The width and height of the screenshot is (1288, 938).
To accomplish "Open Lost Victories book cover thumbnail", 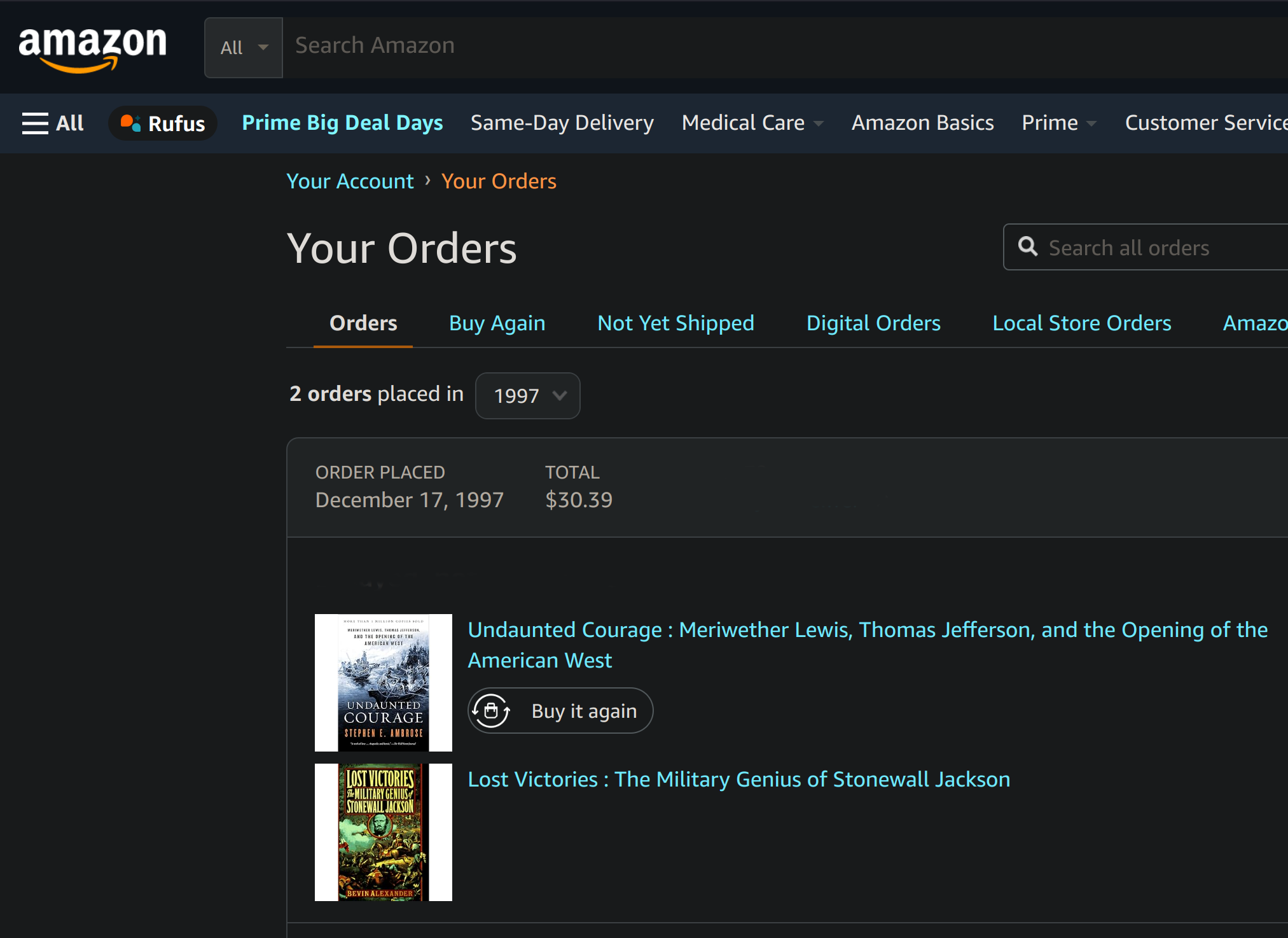I will pos(383,832).
